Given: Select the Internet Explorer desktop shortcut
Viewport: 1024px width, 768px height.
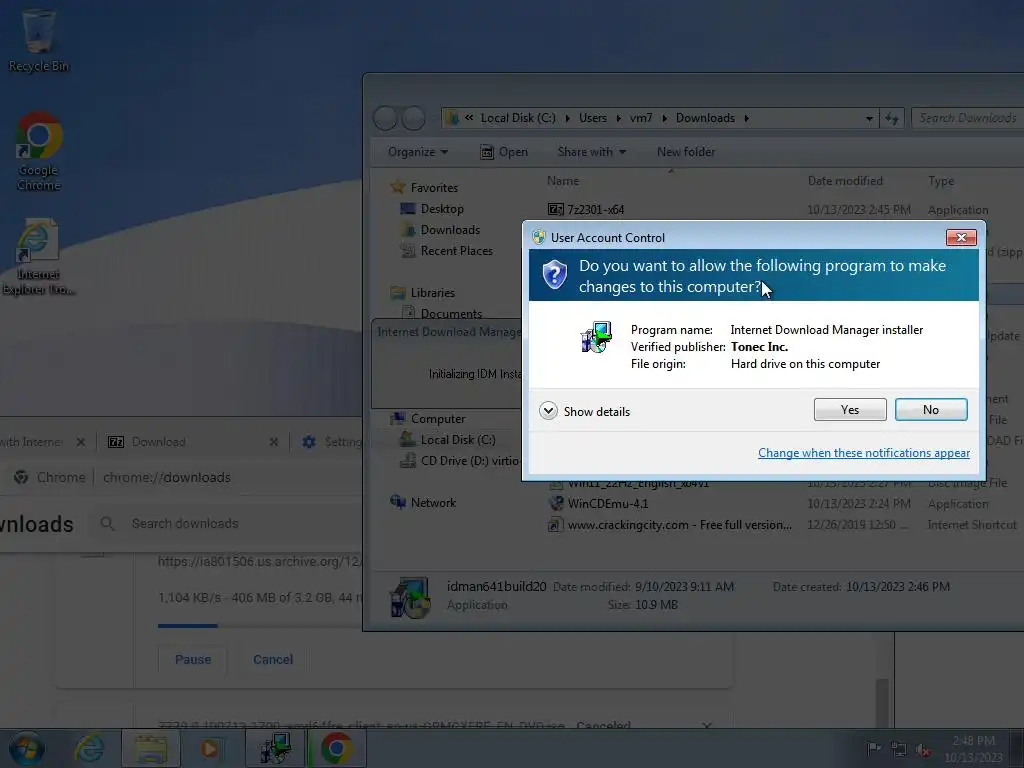Looking at the screenshot, I should [38, 257].
